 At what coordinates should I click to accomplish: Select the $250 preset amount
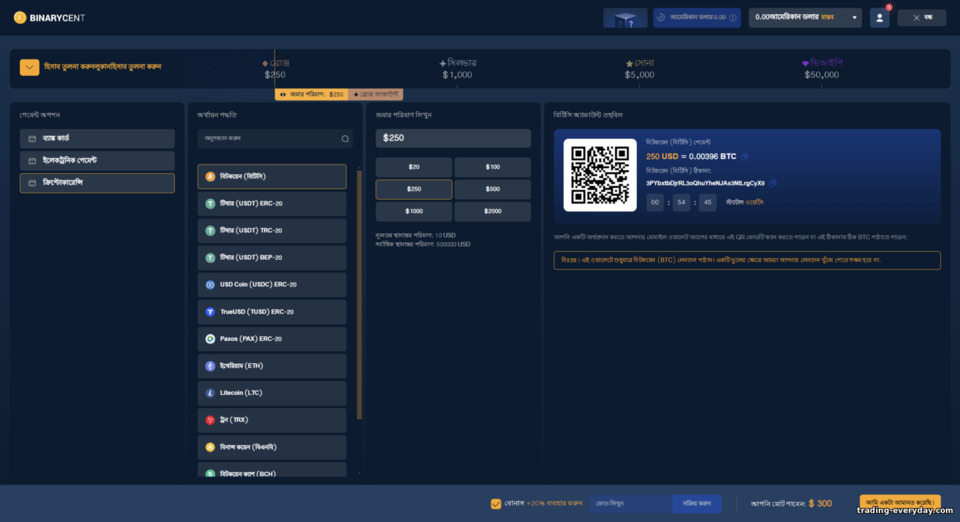coord(414,189)
